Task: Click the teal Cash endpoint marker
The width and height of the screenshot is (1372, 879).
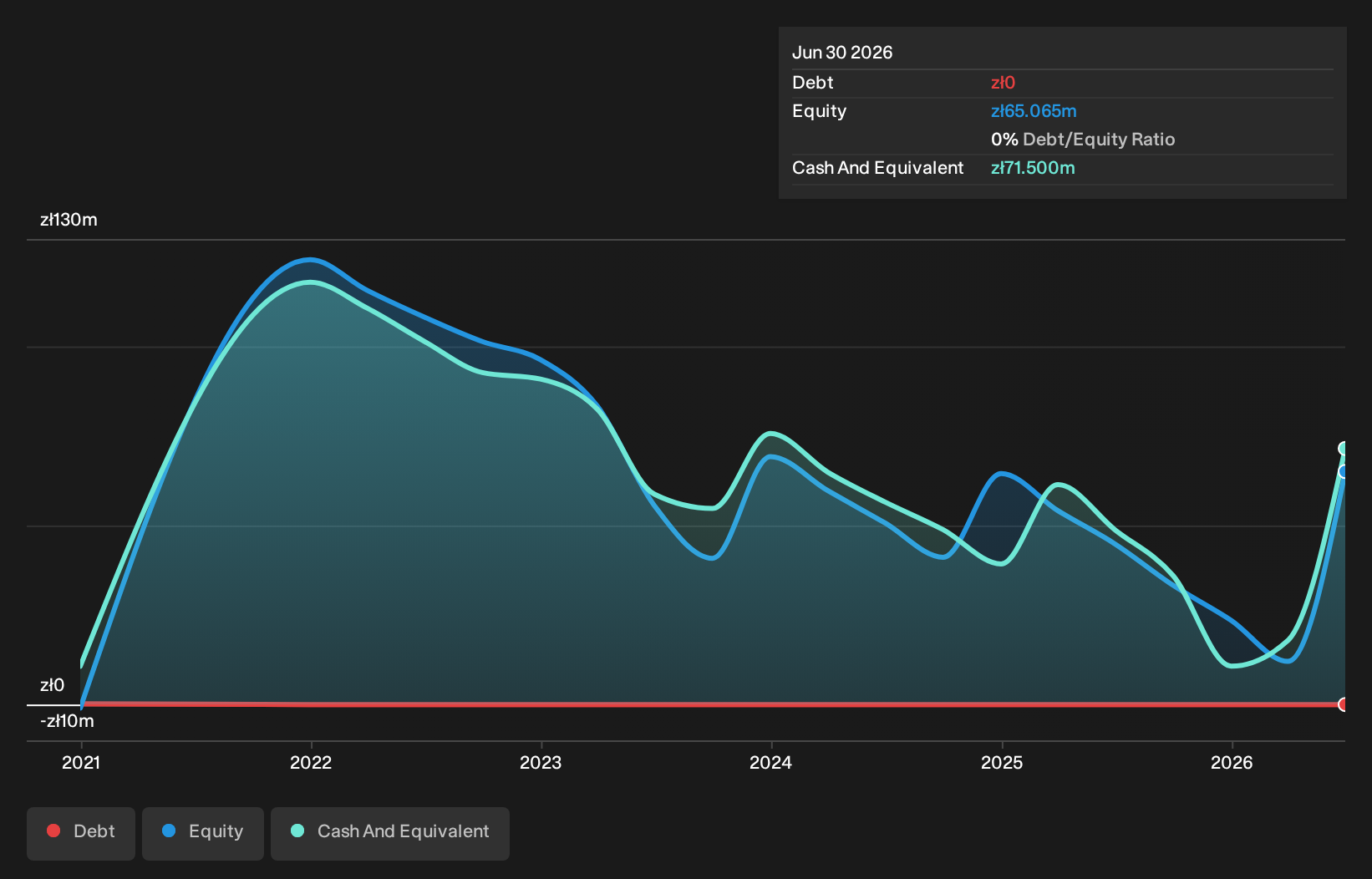Action: (x=1344, y=449)
